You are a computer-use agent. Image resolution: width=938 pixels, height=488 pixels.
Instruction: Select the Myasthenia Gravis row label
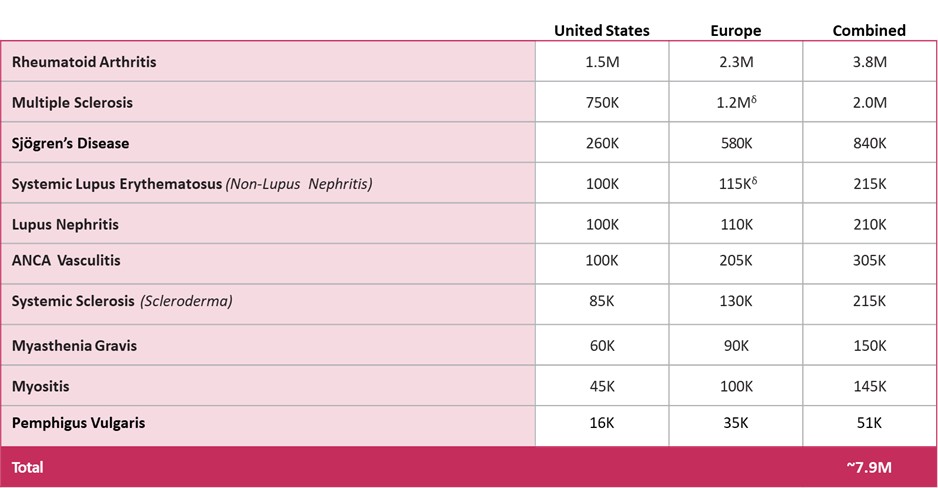pos(74,346)
